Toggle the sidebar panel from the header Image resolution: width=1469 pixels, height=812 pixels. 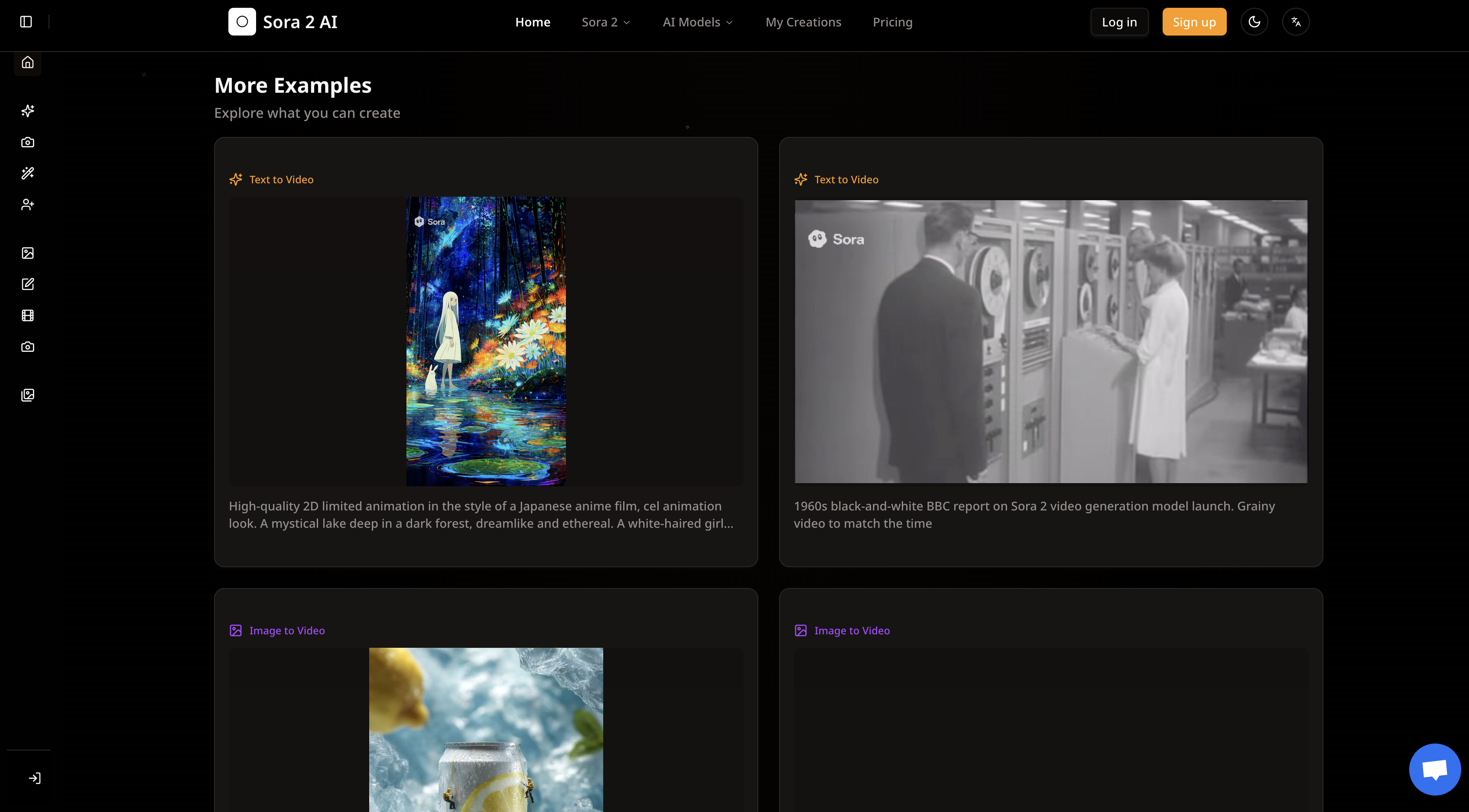click(26, 22)
